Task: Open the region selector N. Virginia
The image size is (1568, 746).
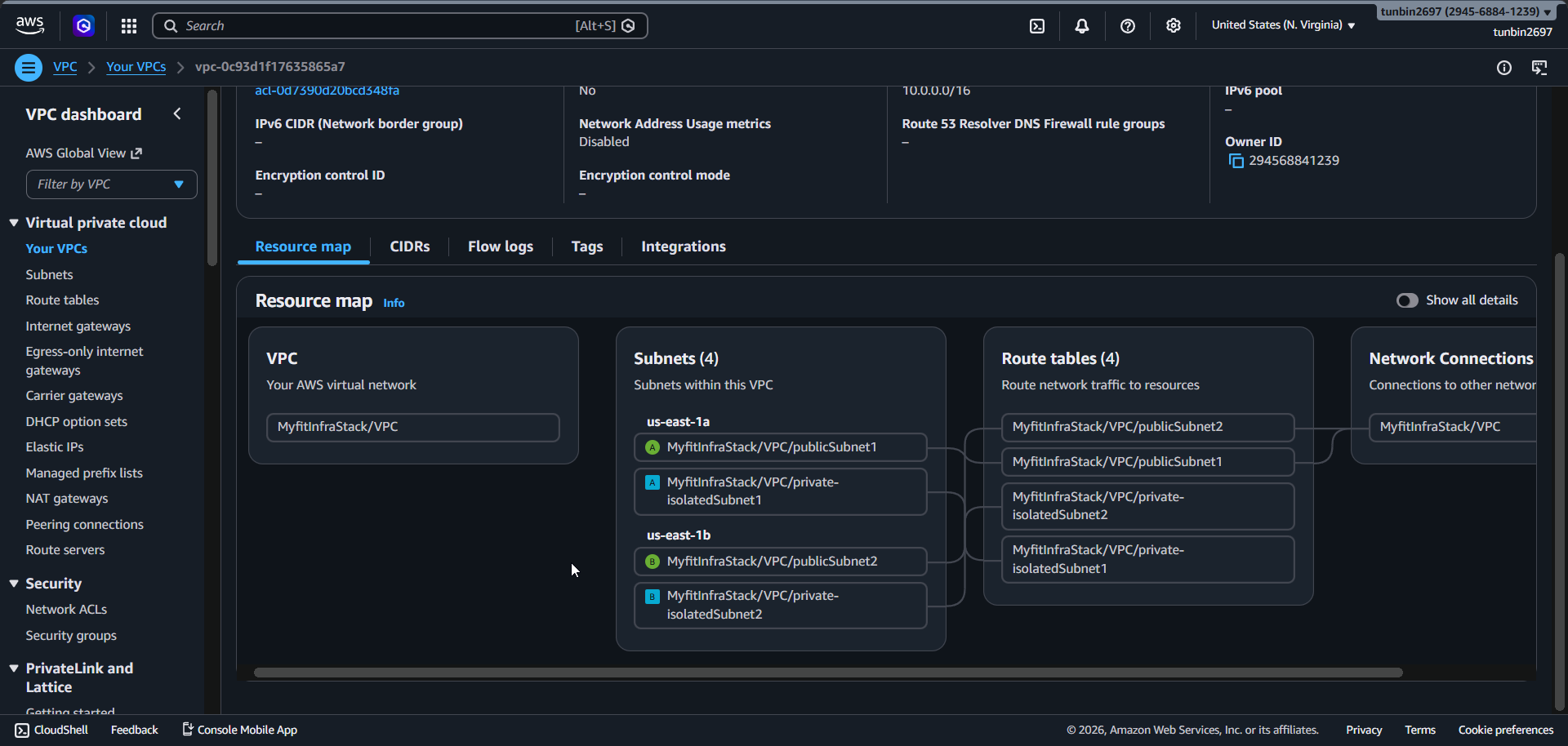Action: click(x=1283, y=25)
